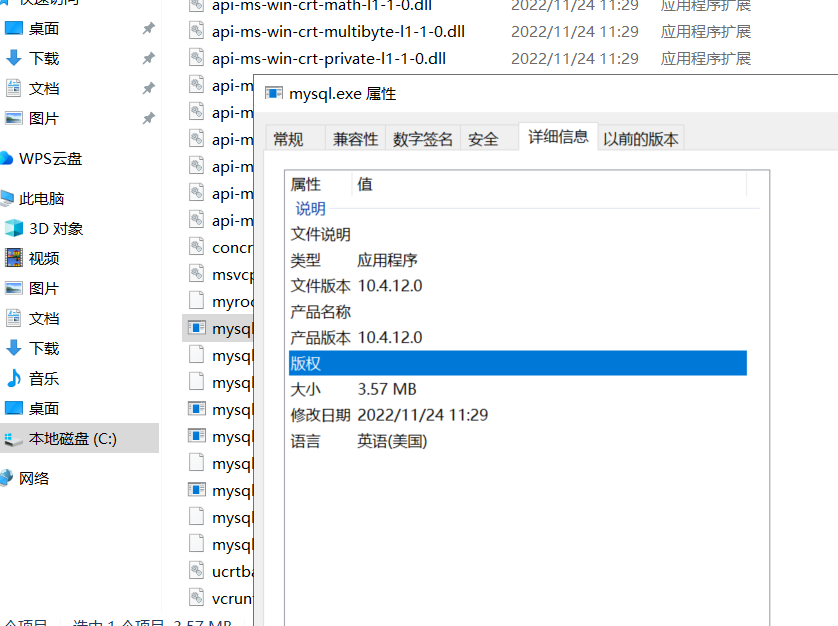Viewport: 838px width, 626px height.
Task: Click date 2022/11/24 11:29 of multibyte dll
Action: click(x=575, y=32)
